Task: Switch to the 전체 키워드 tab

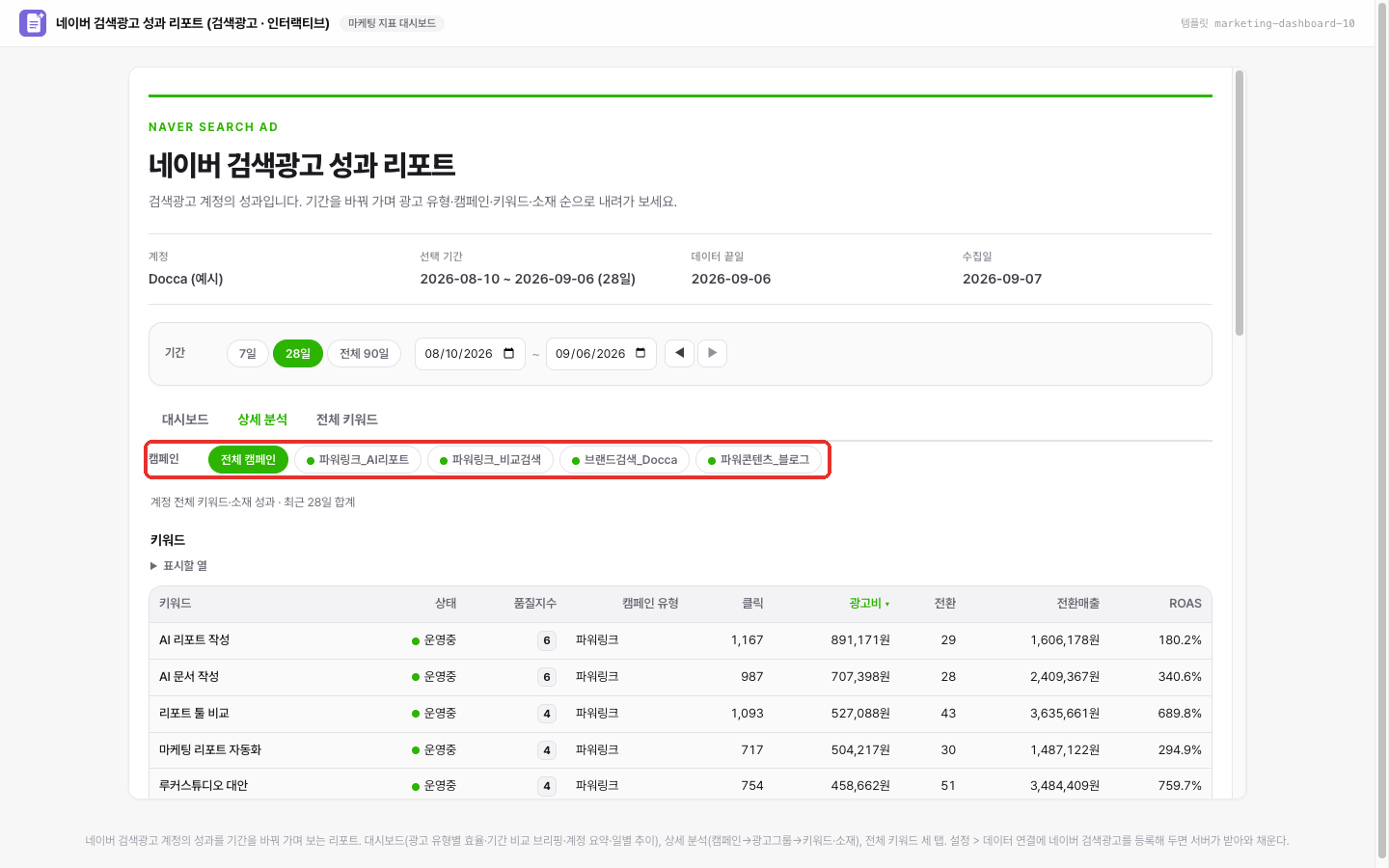Action: tap(347, 420)
